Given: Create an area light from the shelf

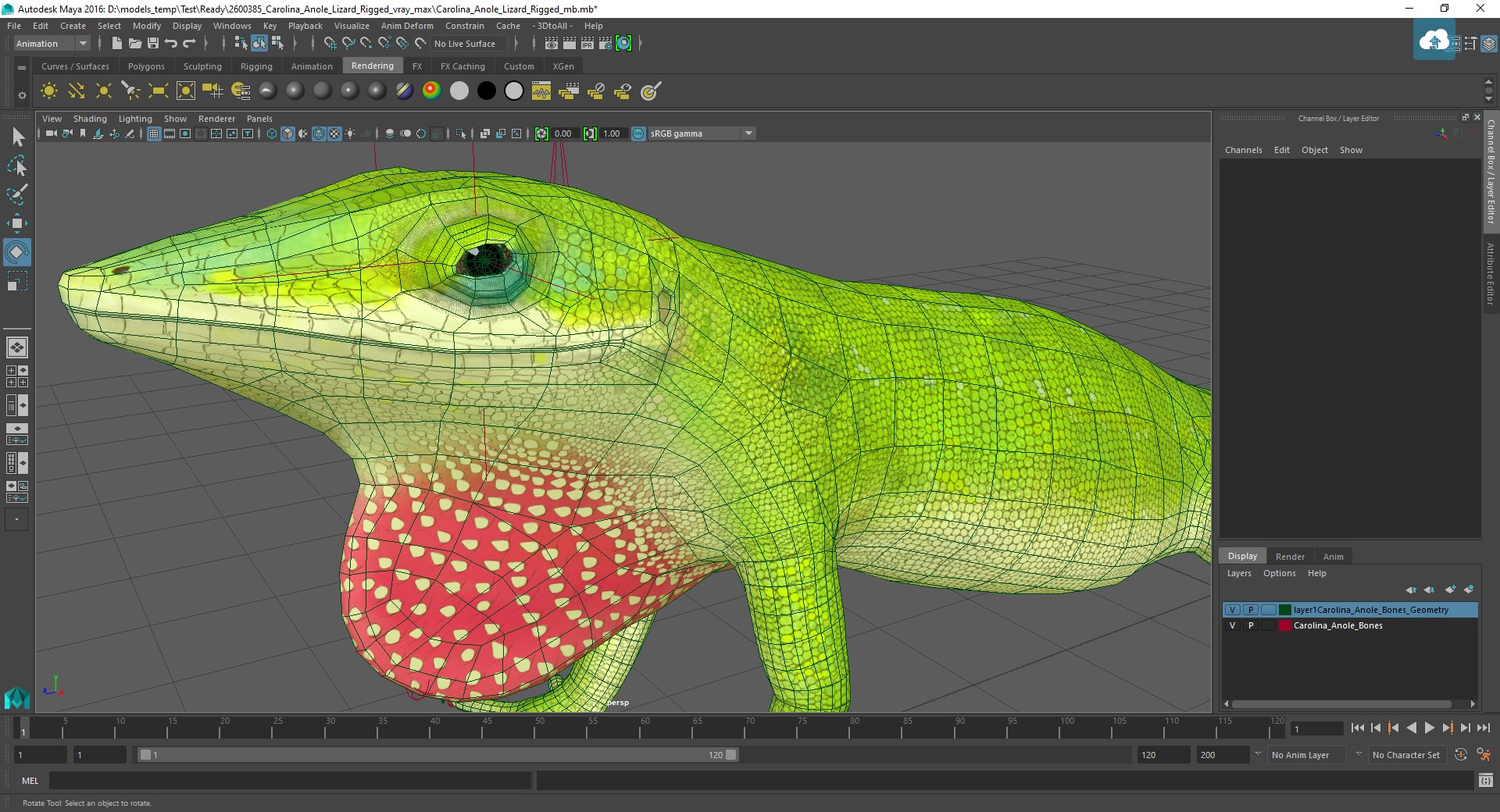Looking at the screenshot, I should pyautogui.click(x=158, y=91).
